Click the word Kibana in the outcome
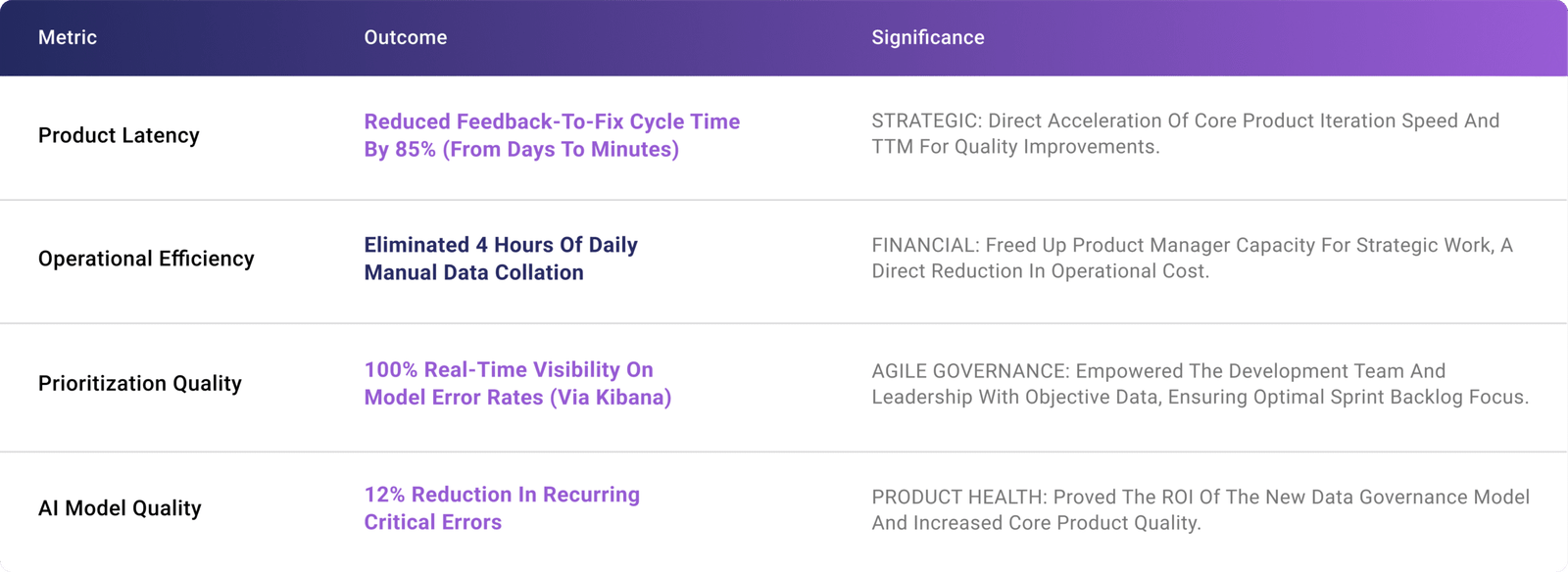1568x572 pixels. coord(627,398)
